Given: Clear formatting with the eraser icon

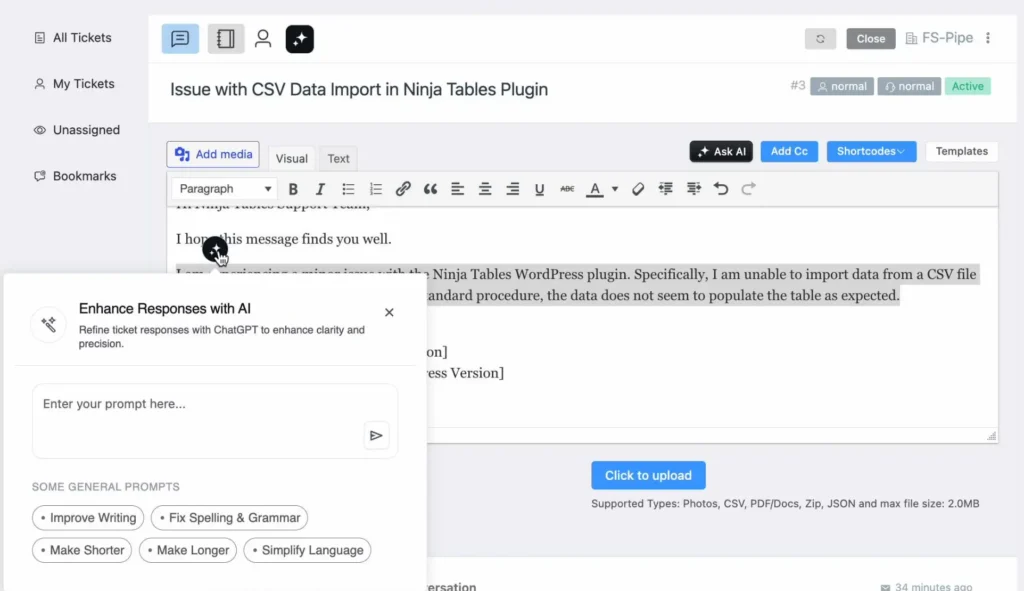Looking at the screenshot, I should [638, 189].
